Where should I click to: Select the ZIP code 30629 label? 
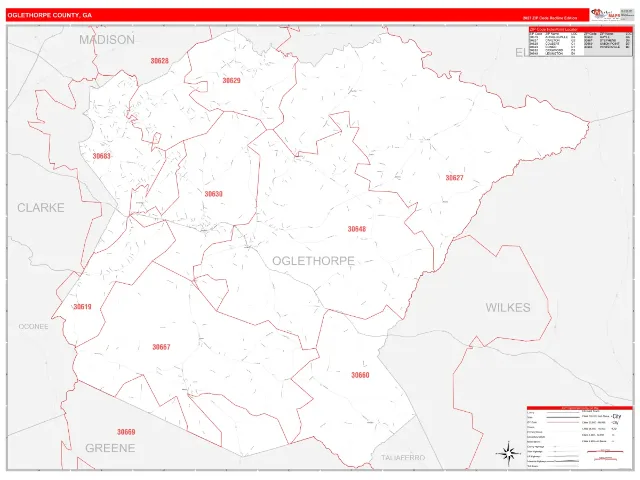pyautogui.click(x=231, y=80)
